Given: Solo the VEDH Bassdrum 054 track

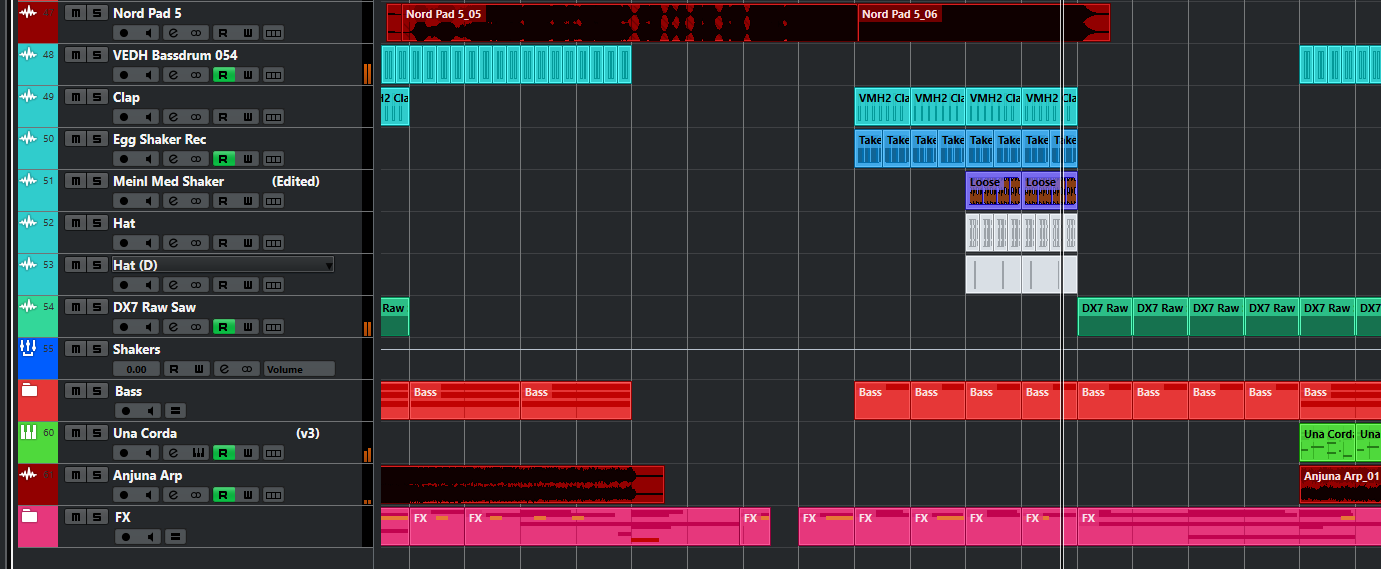Looking at the screenshot, I should tap(97, 55).
